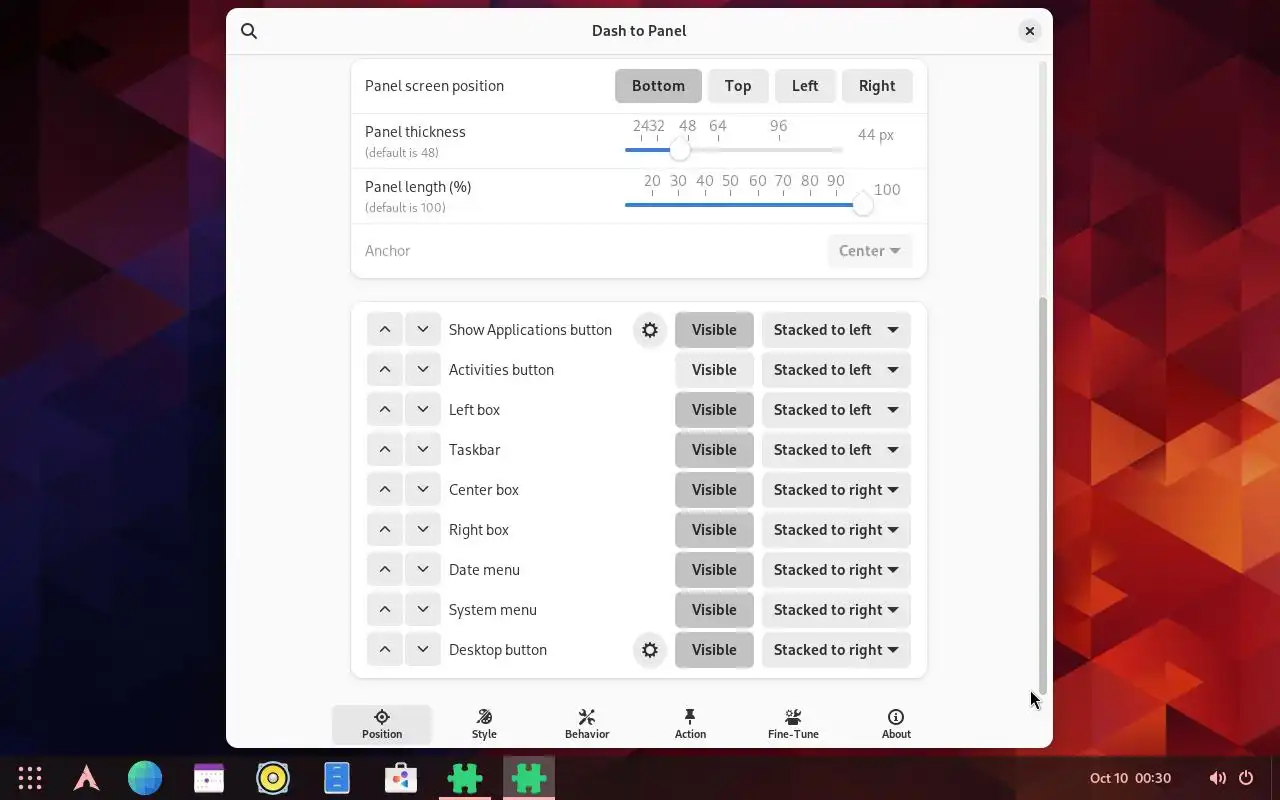Image resolution: width=1280 pixels, height=800 pixels.
Task: Move Date menu up
Action: coord(385,570)
